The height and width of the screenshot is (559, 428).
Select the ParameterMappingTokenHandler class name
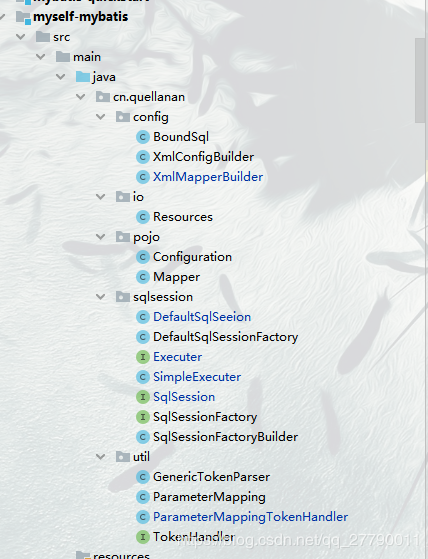point(251,517)
